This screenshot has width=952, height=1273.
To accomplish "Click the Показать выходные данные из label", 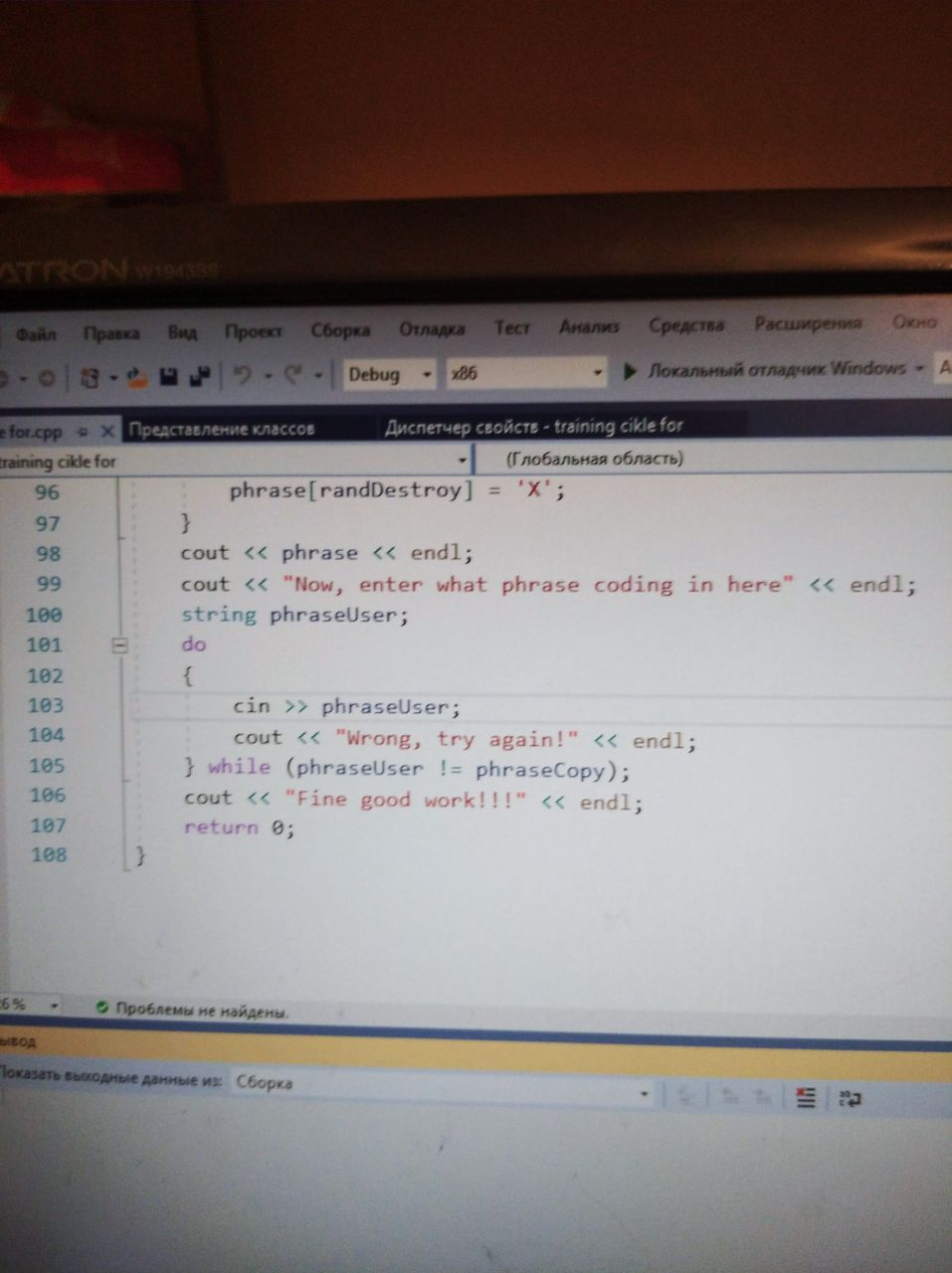I will (x=109, y=1077).
